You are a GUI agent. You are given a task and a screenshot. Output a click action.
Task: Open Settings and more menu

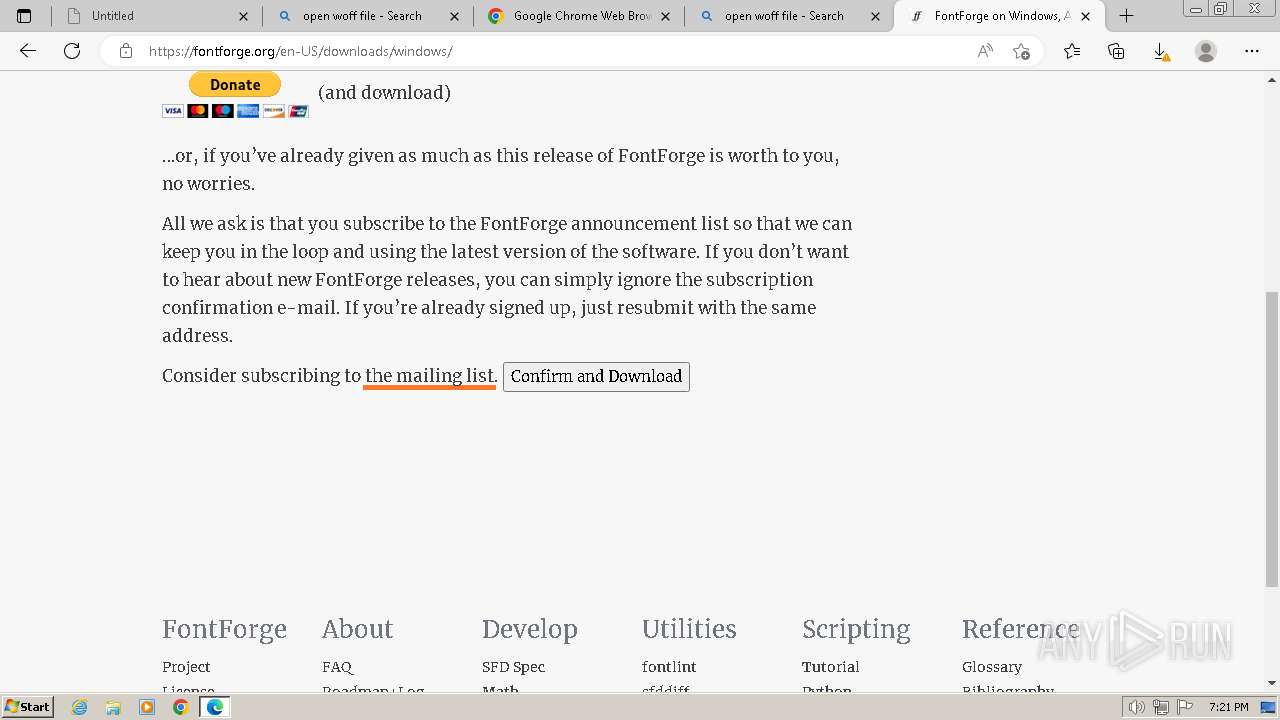(1252, 51)
